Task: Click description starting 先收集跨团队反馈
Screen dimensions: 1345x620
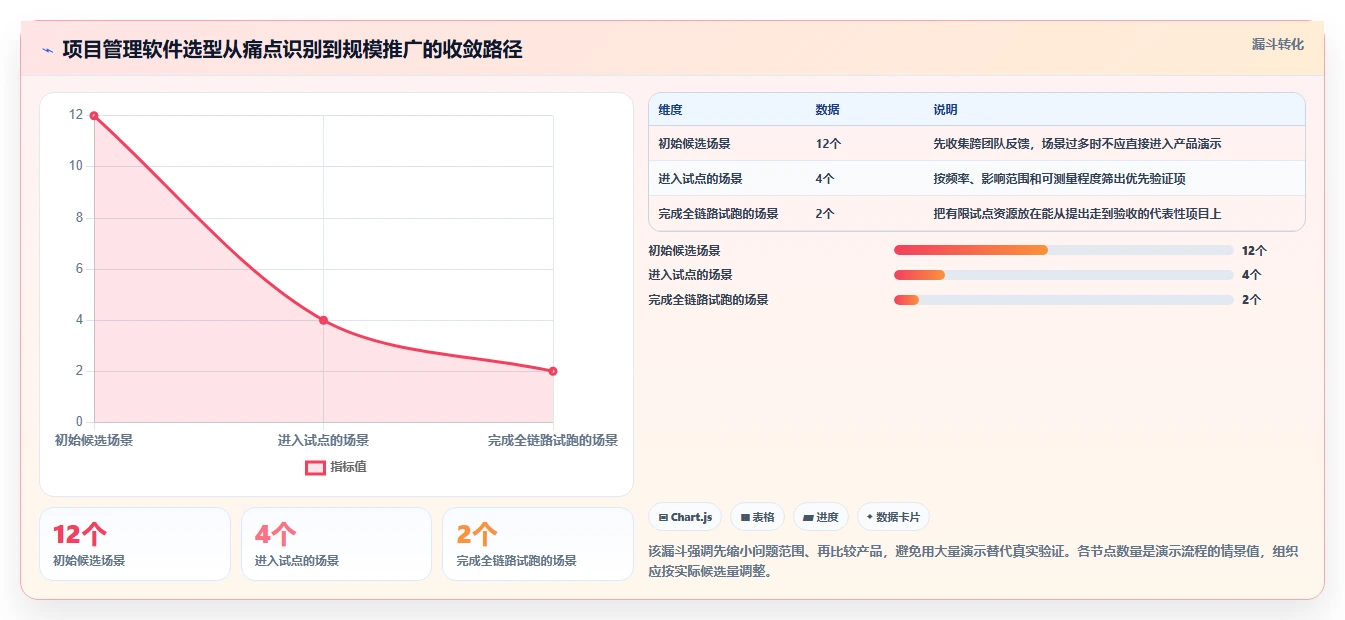Action: 1077,144
